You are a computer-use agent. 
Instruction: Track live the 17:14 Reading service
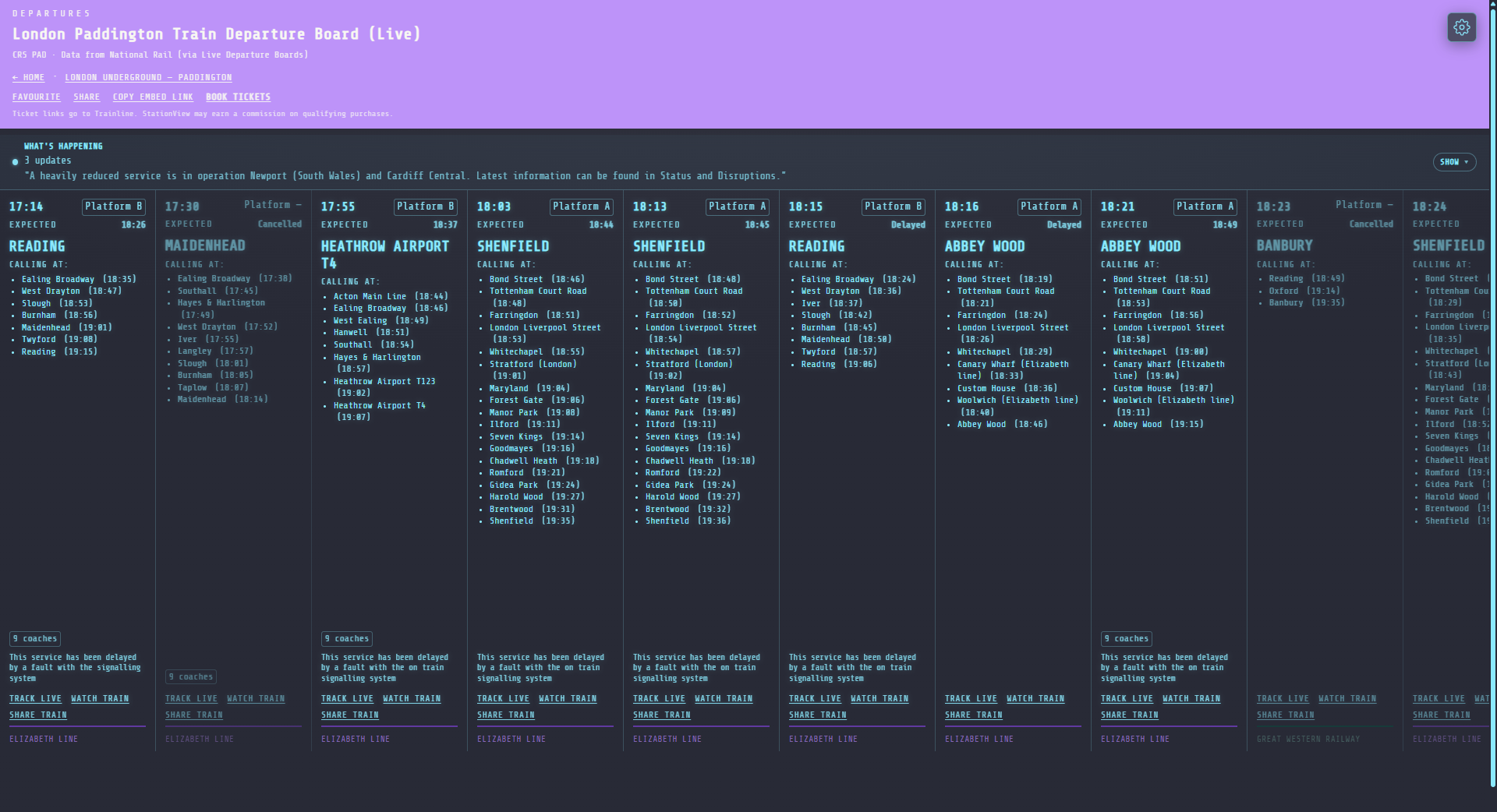click(x=35, y=698)
